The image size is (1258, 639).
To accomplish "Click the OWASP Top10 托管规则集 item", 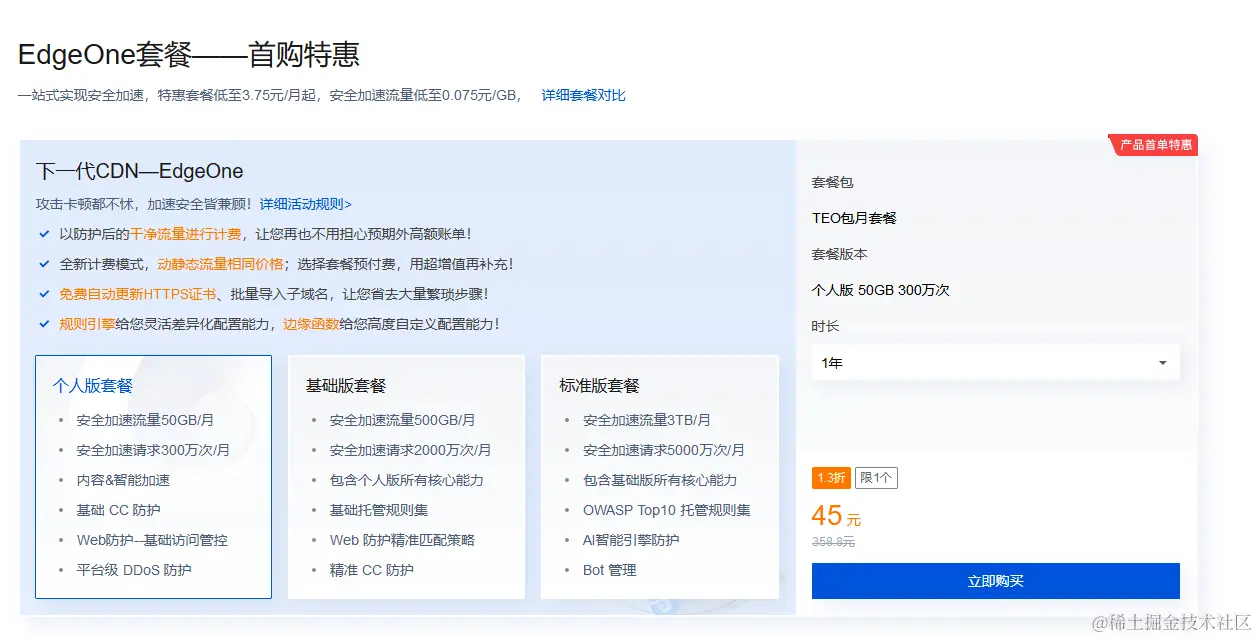I will (x=667, y=510).
